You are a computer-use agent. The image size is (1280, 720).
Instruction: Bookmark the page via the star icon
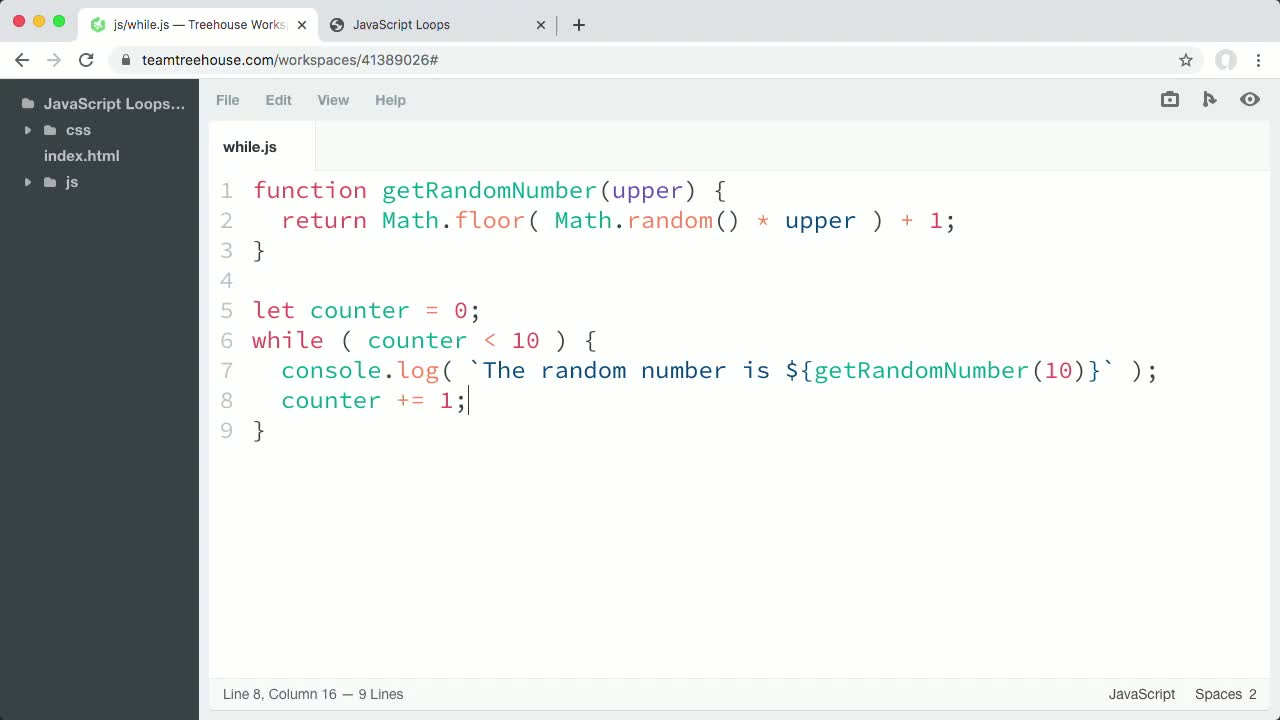[x=1186, y=60]
